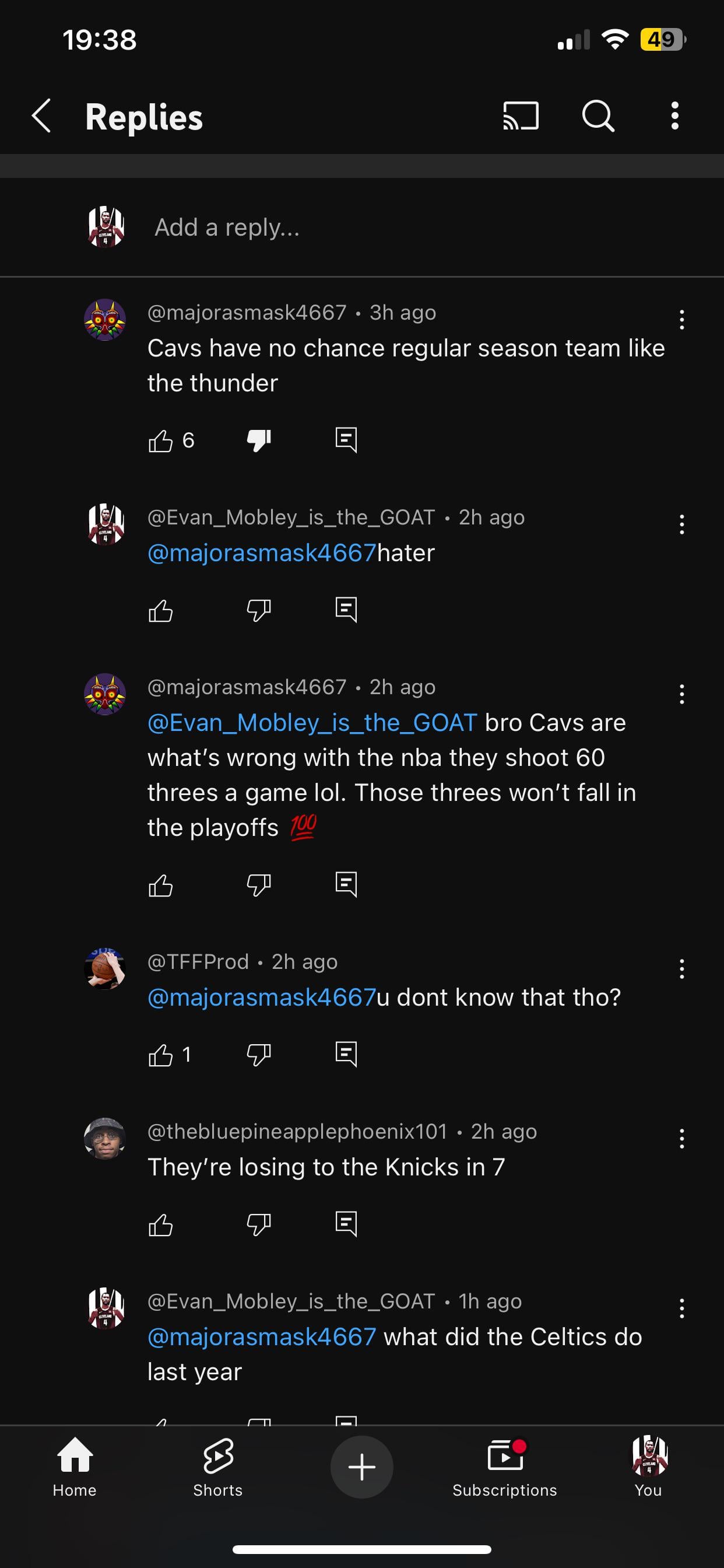
Task: Open options for the "Cavs have no chance" comment
Action: (x=682, y=320)
